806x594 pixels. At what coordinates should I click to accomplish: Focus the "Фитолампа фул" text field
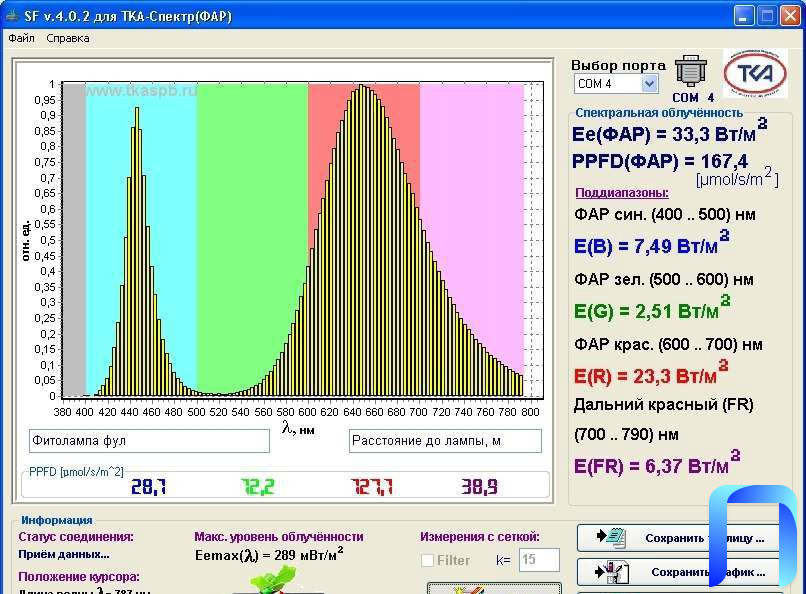[150, 441]
